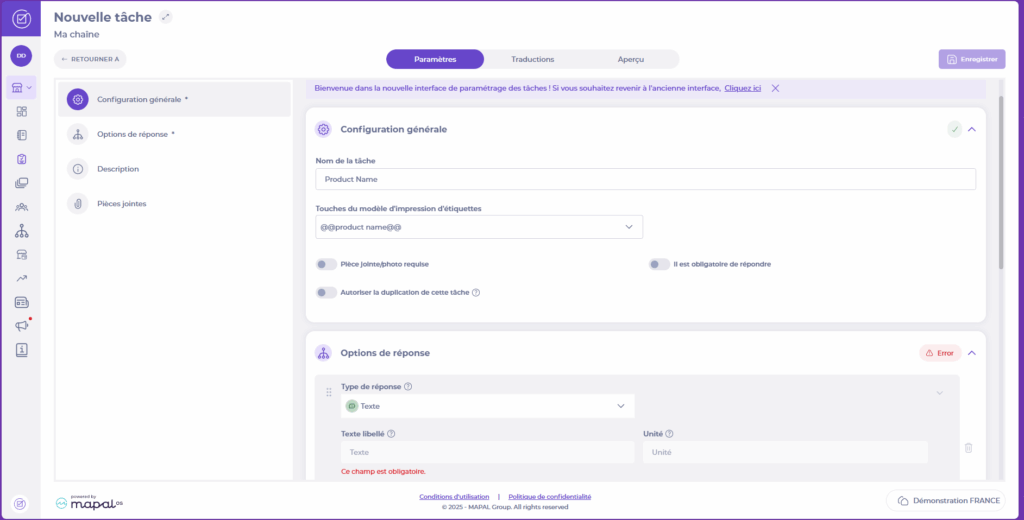The height and width of the screenshot is (520, 1024).
Task: Enable Pièce jointe/photo requise toggle
Action: pos(326,264)
